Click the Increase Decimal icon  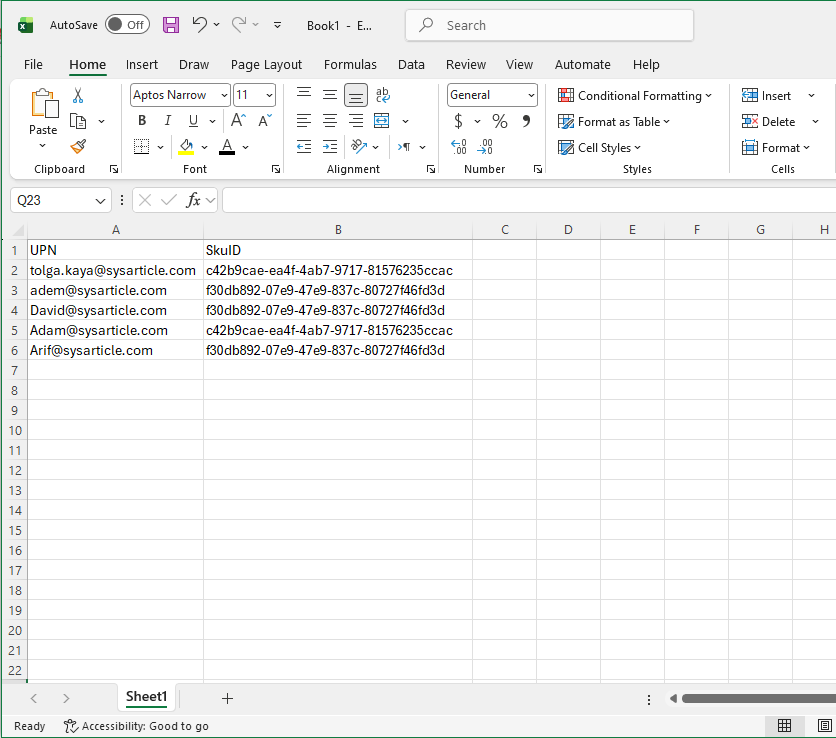pos(459,147)
